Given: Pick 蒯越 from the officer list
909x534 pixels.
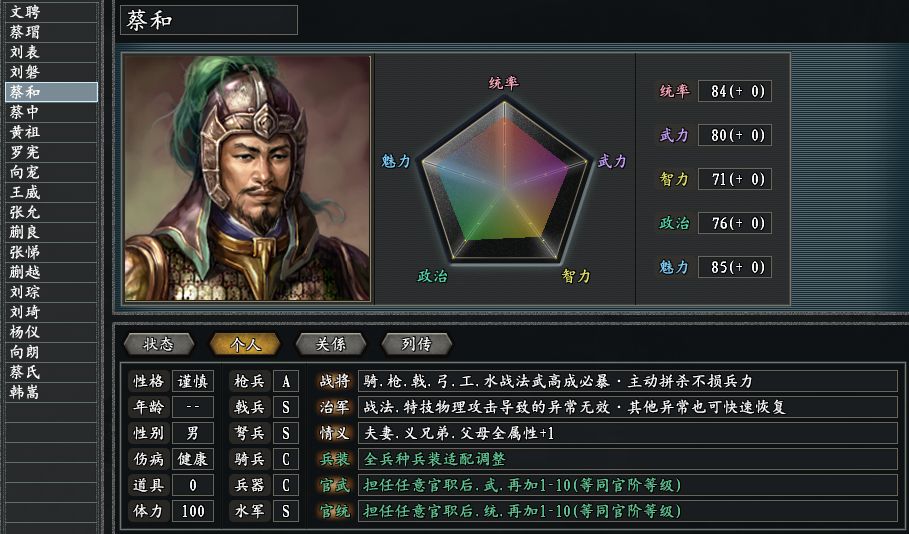Looking at the screenshot, I should 25,272.
